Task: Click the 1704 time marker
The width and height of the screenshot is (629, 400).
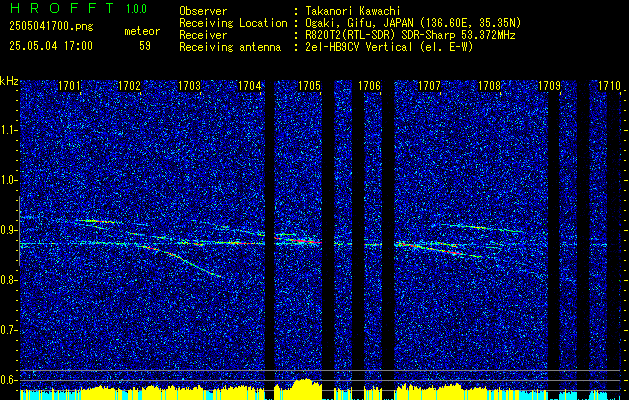Action: click(250, 85)
